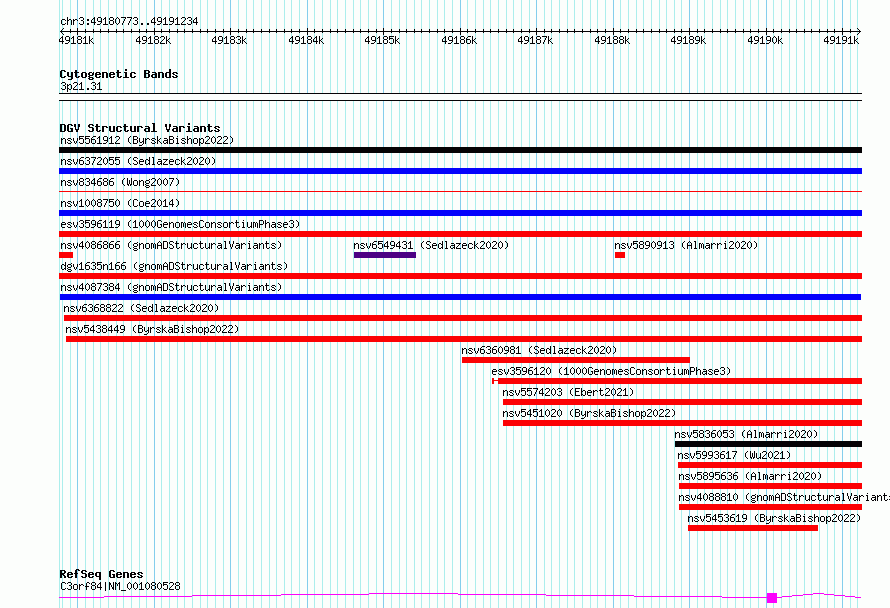Viewport: 890px width, 608px height.
Task: Click the 49188k ruler tick label
Action: coord(612,40)
